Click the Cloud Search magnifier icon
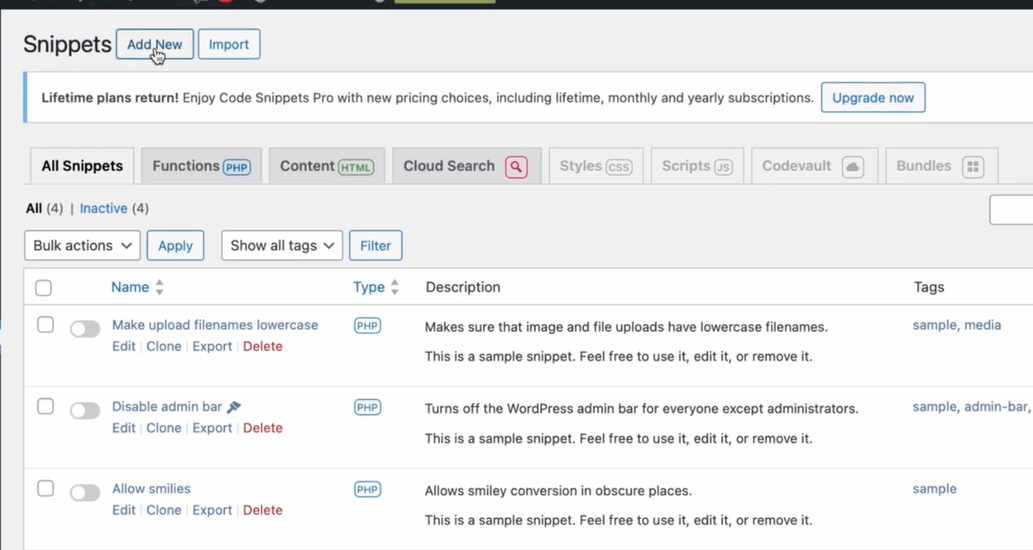 pos(516,167)
